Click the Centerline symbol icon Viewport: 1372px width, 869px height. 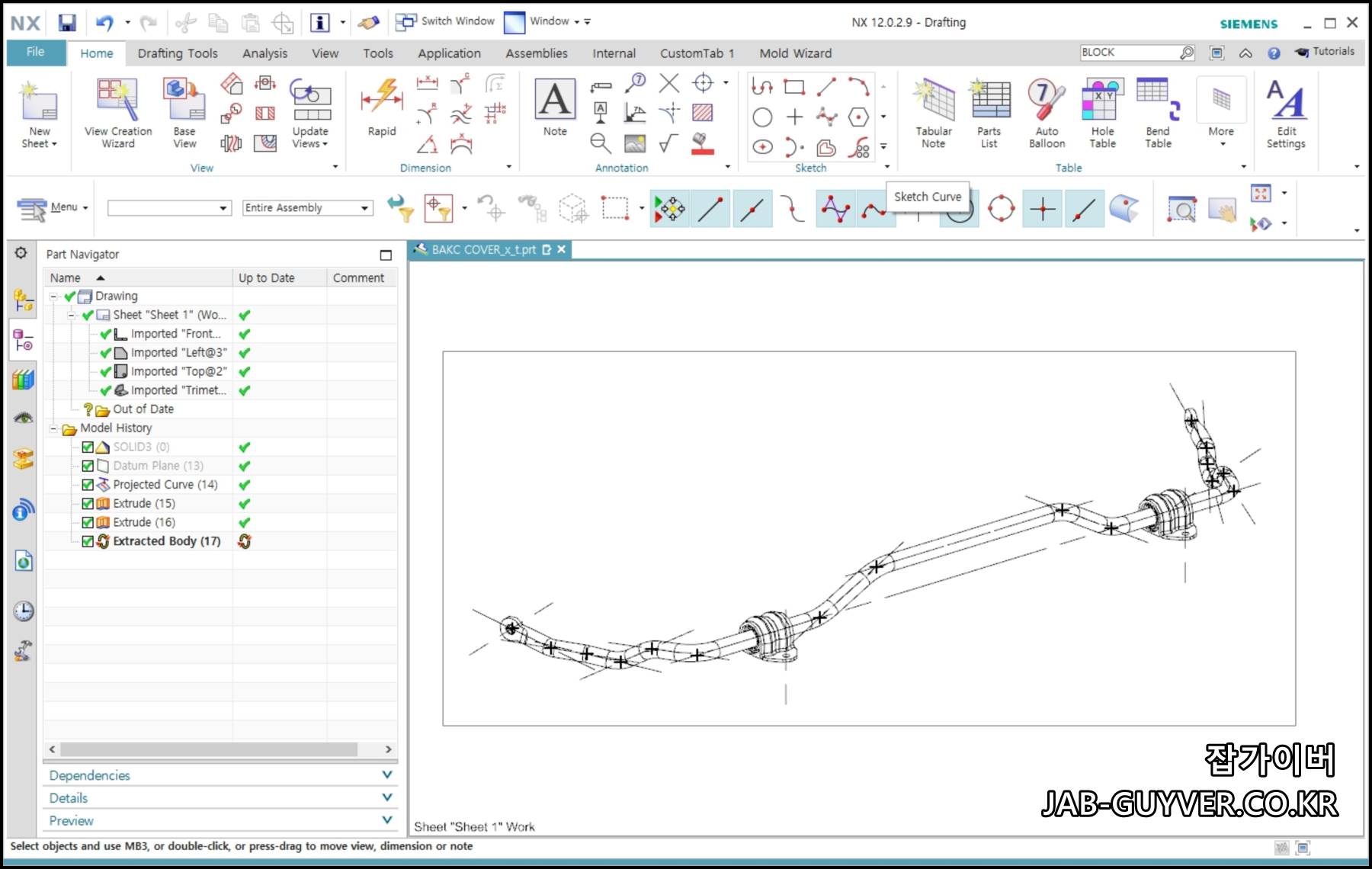click(x=703, y=82)
